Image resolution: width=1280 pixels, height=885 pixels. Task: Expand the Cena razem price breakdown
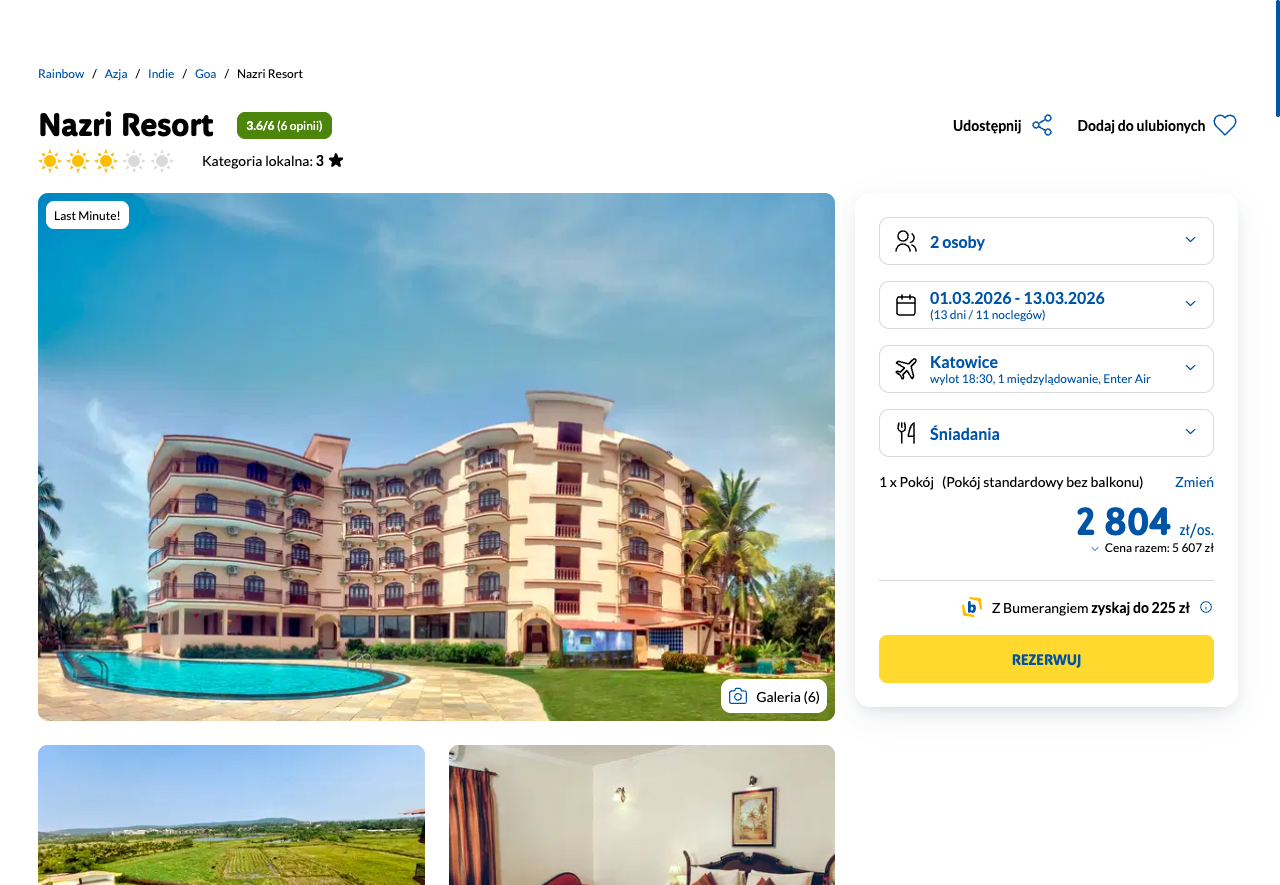tap(1152, 548)
